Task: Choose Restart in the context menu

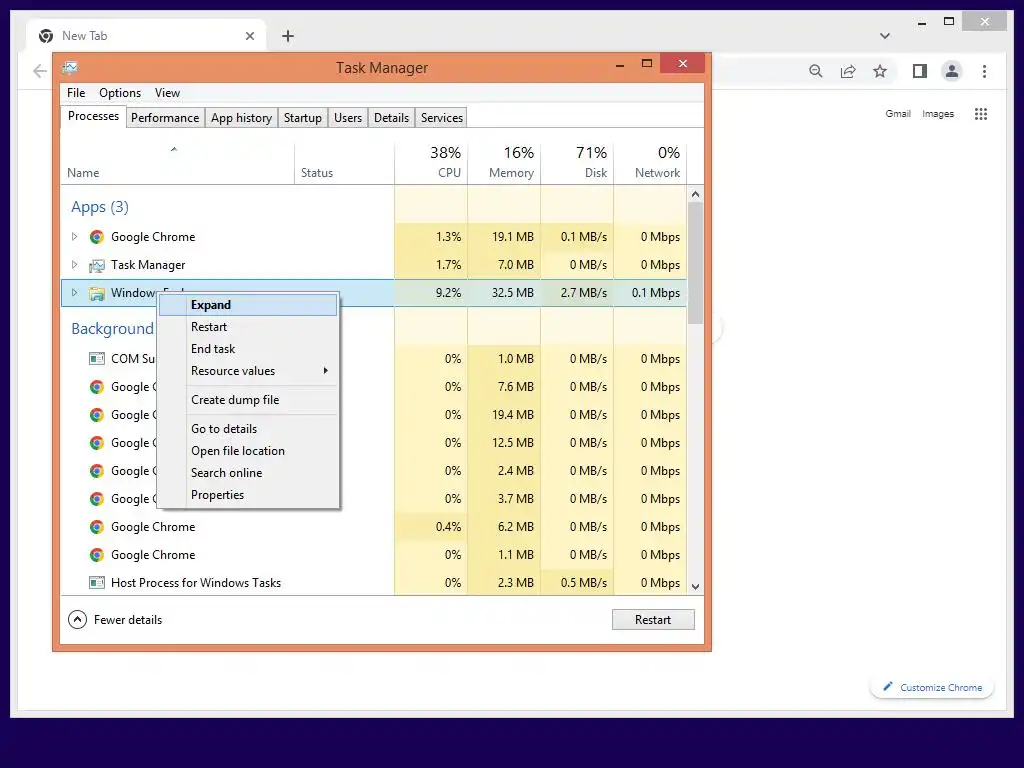Action: [248, 327]
